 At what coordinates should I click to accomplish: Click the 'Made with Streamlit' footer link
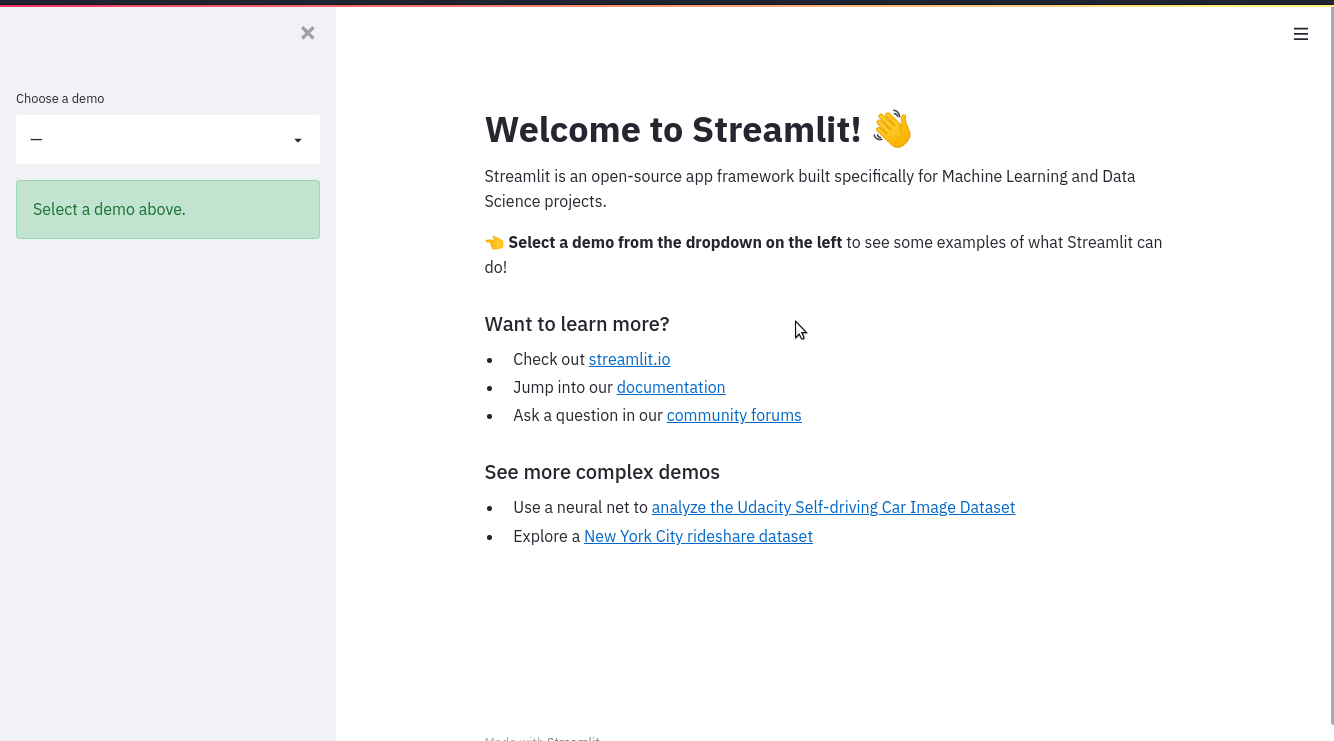coord(542,738)
